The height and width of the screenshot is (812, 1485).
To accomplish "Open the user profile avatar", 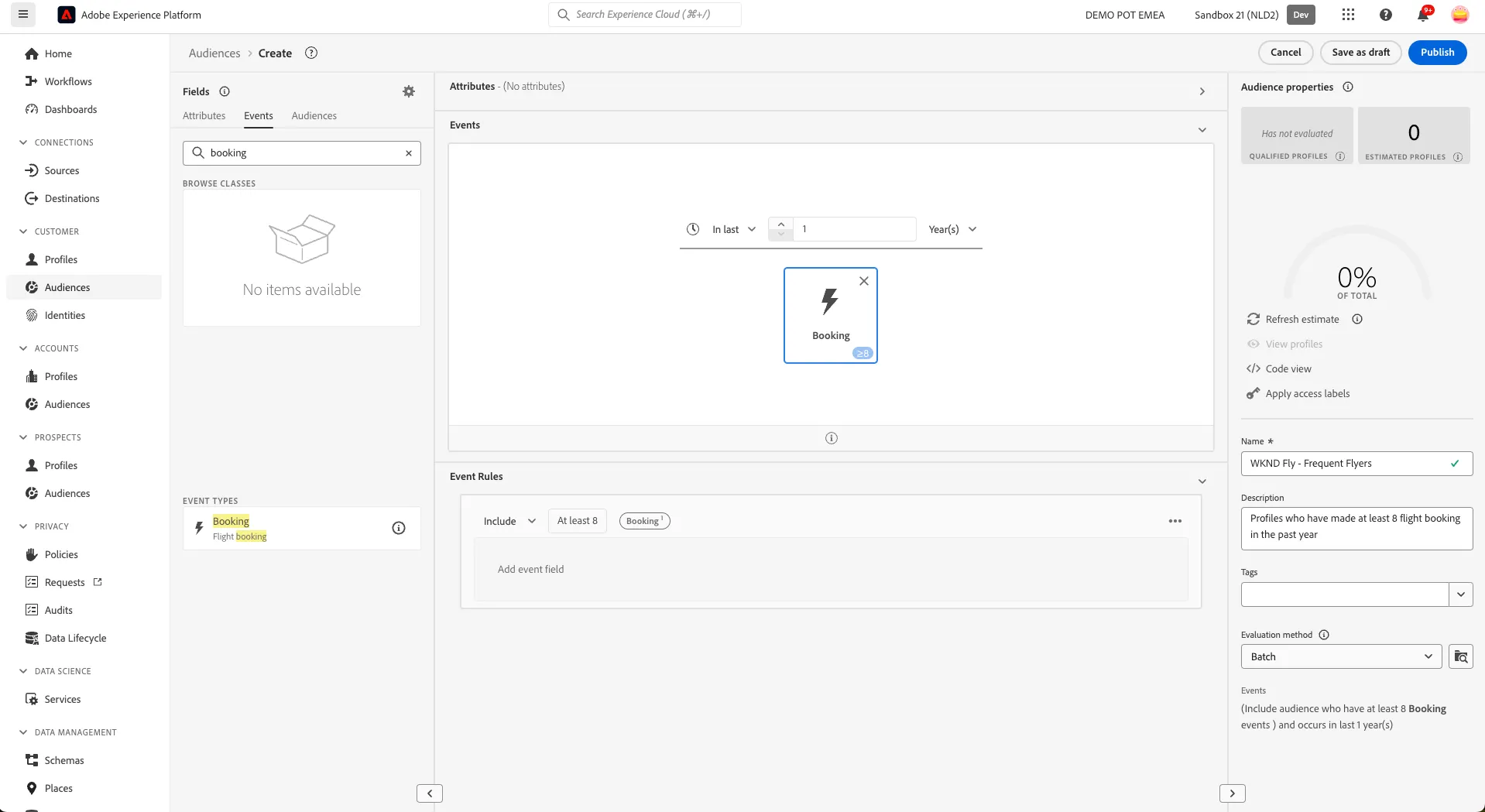I will 1459,15.
